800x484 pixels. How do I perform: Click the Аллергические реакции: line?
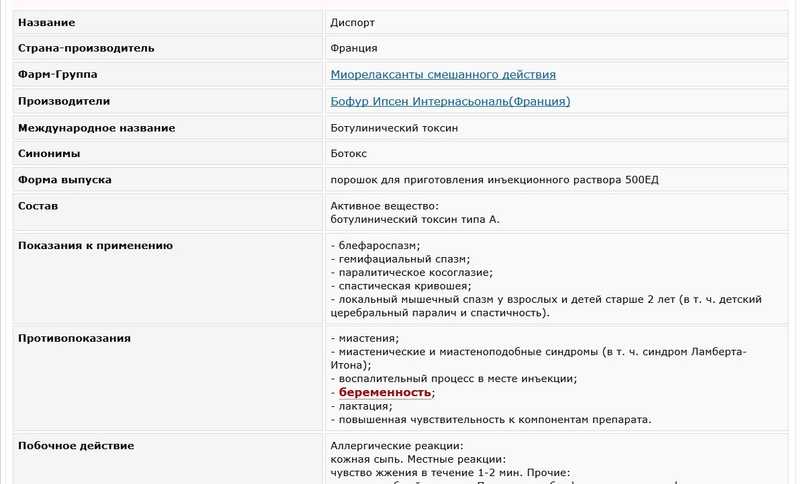(396, 446)
